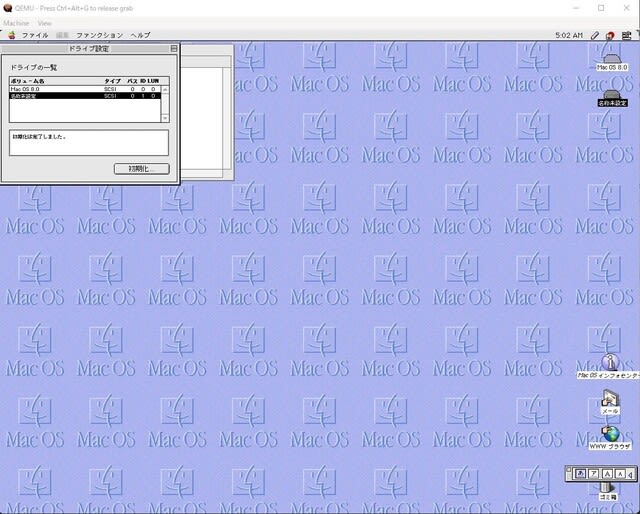Switch input palette to katakana ア mode

594,474
